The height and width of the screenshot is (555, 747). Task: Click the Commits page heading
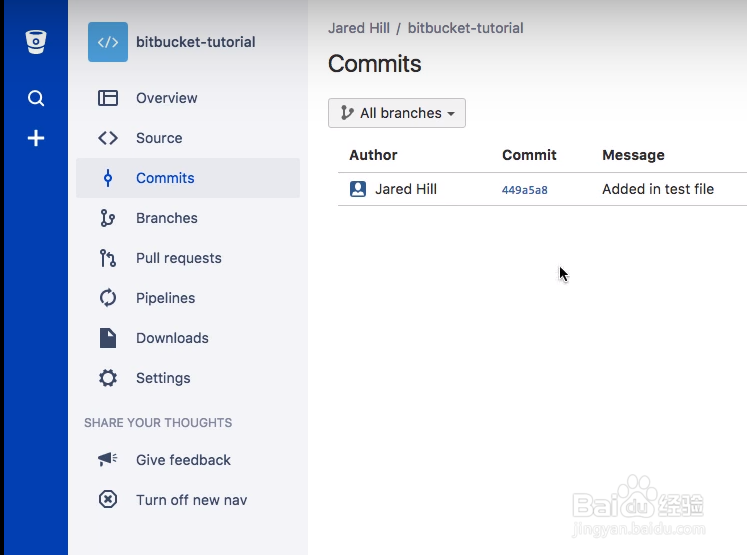374,64
